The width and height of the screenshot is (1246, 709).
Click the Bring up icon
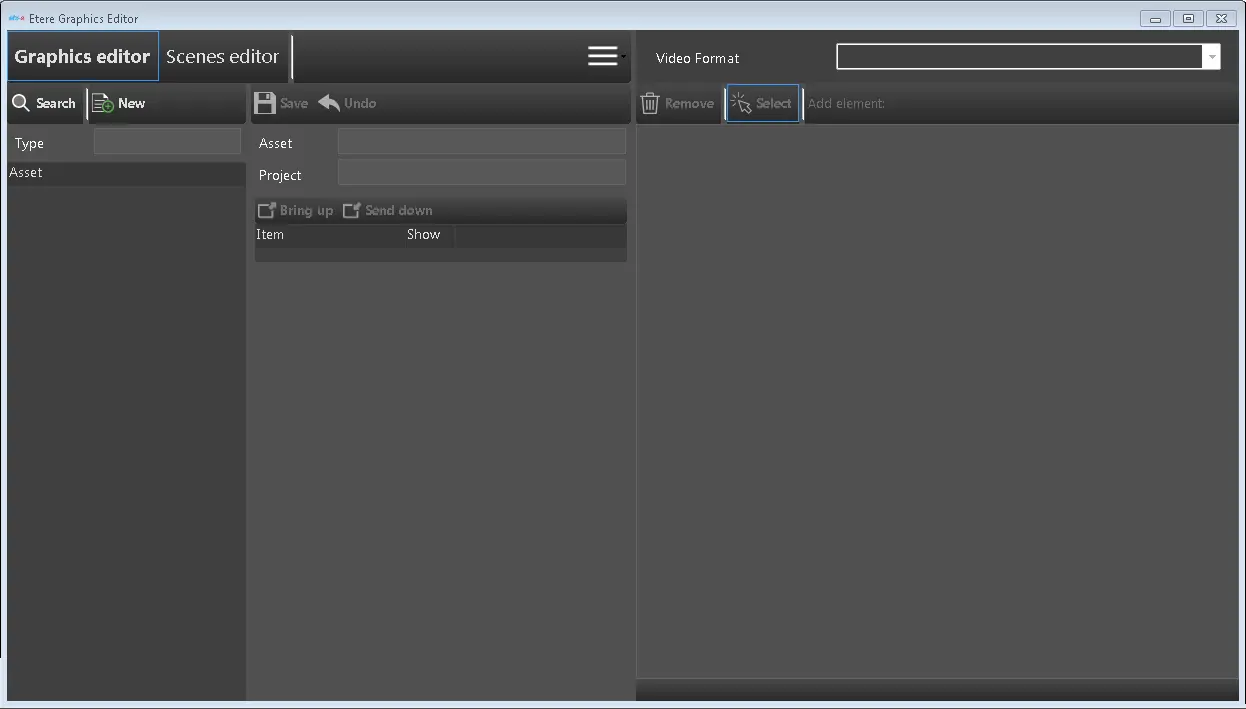[266, 210]
